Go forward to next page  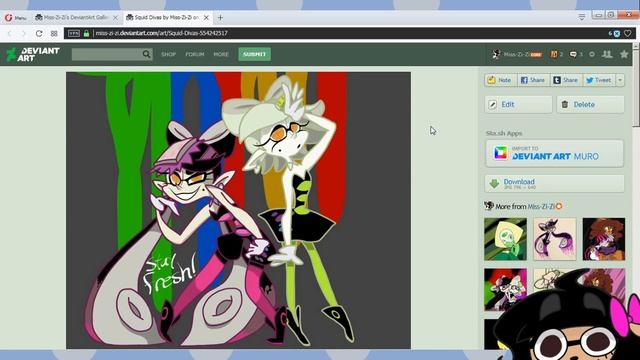pos(24,33)
